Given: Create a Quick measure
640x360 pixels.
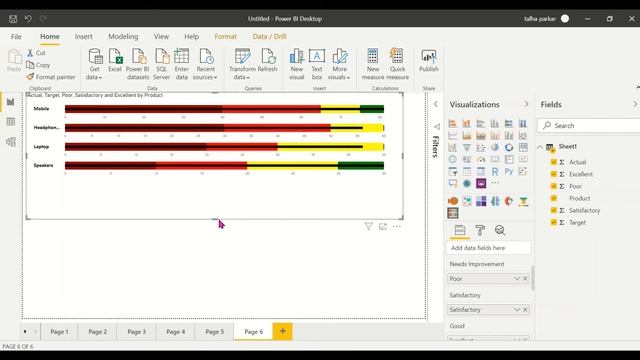Looking at the screenshot, I should click(398, 64).
